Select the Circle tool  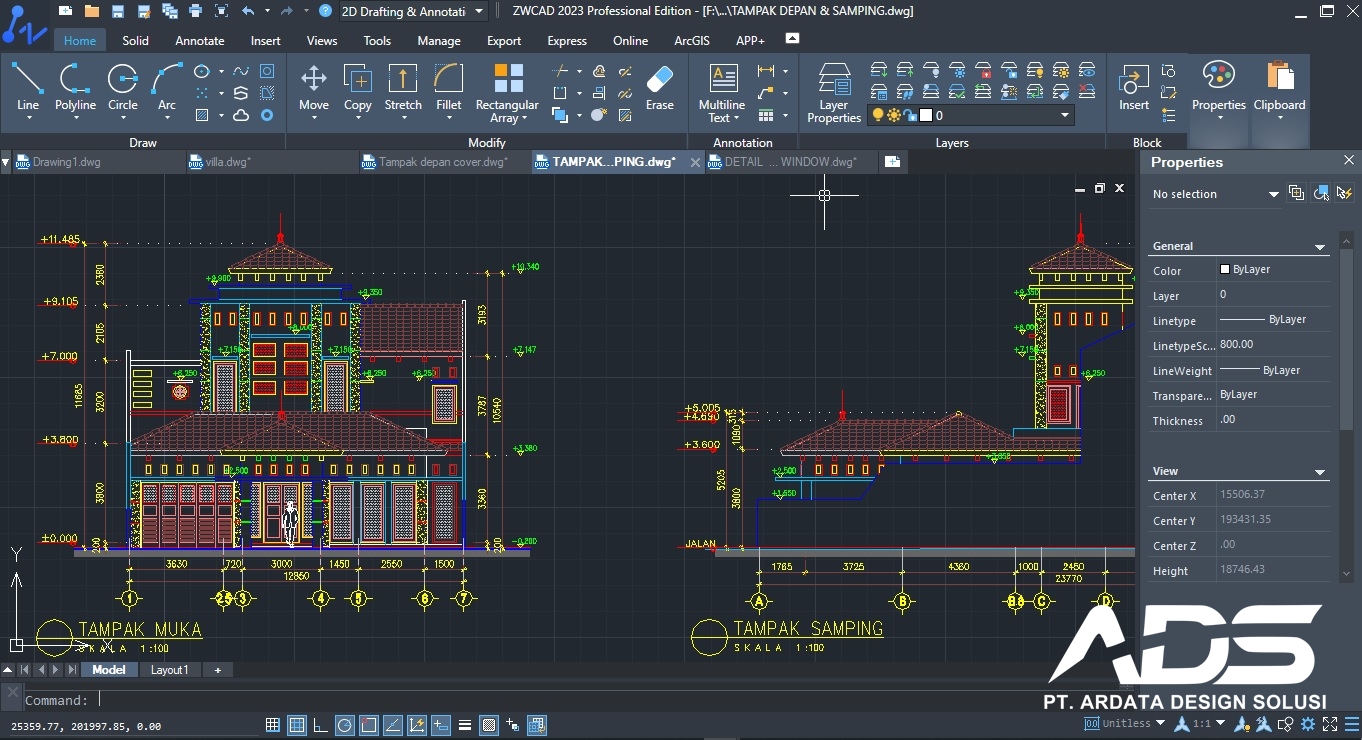pos(123,90)
